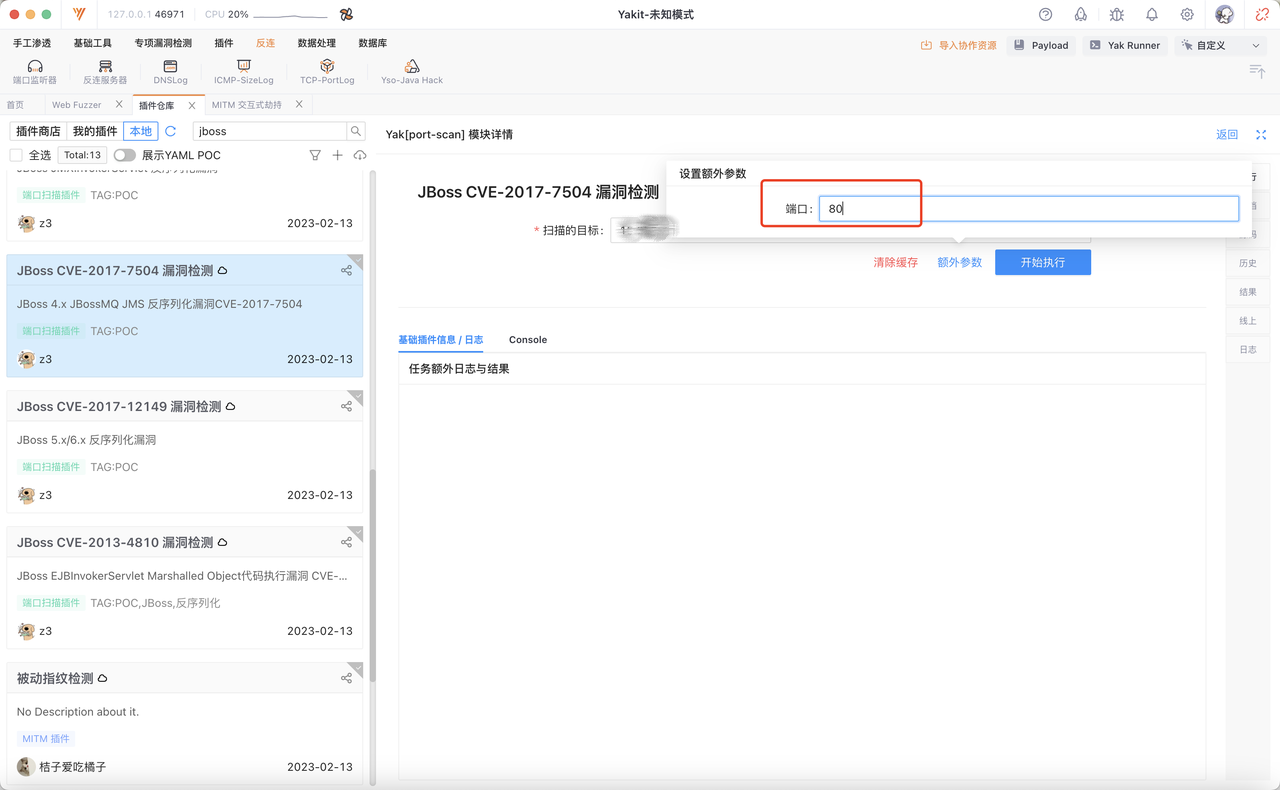Open the Console tab
Viewport: 1280px width, 790px height.
coord(528,340)
